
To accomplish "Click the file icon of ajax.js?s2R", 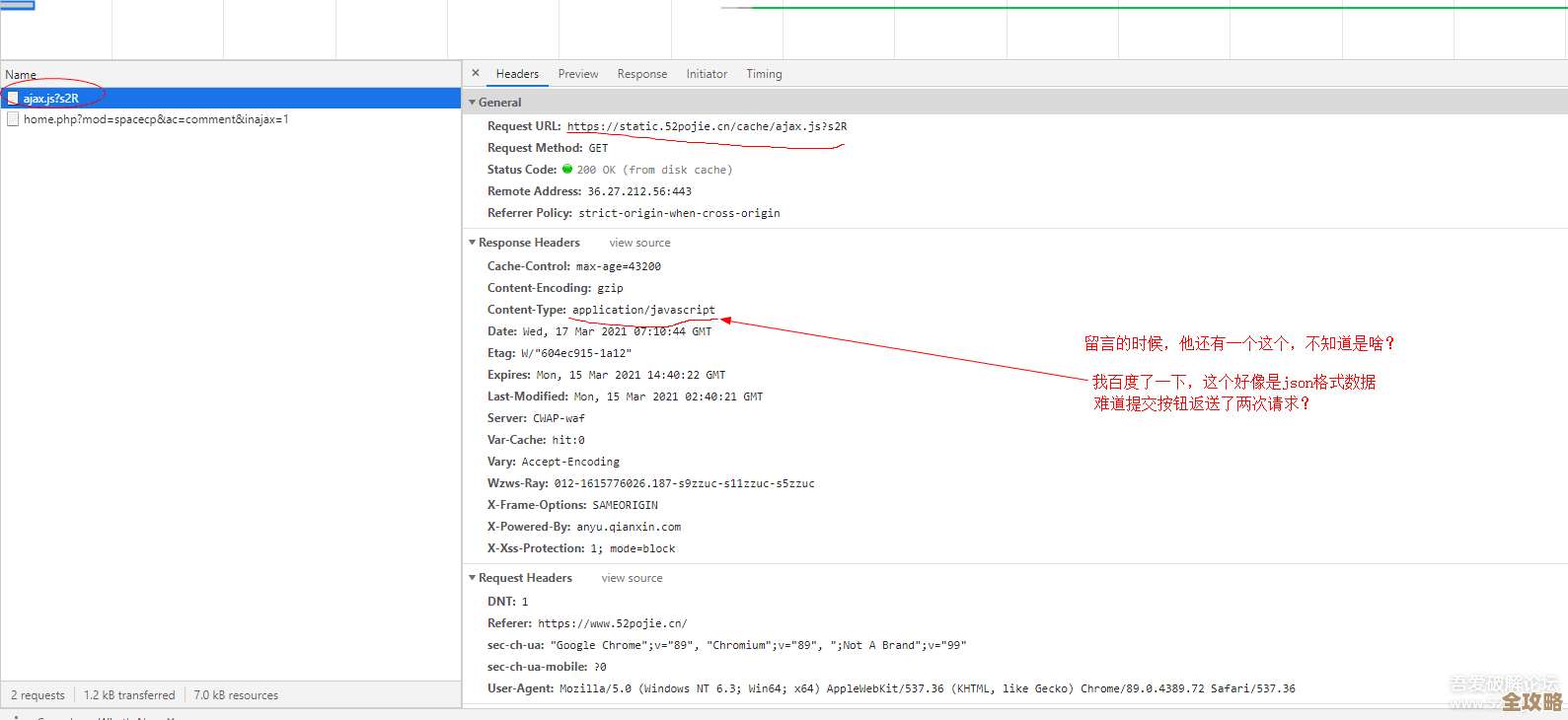I will tap(13, 98).
